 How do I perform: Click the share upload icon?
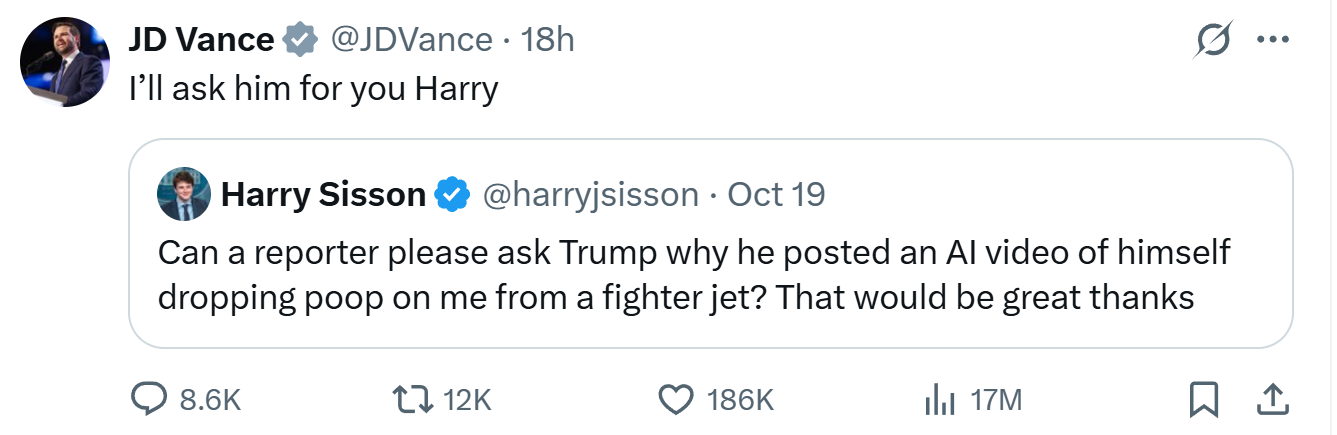pos(1270,400)
